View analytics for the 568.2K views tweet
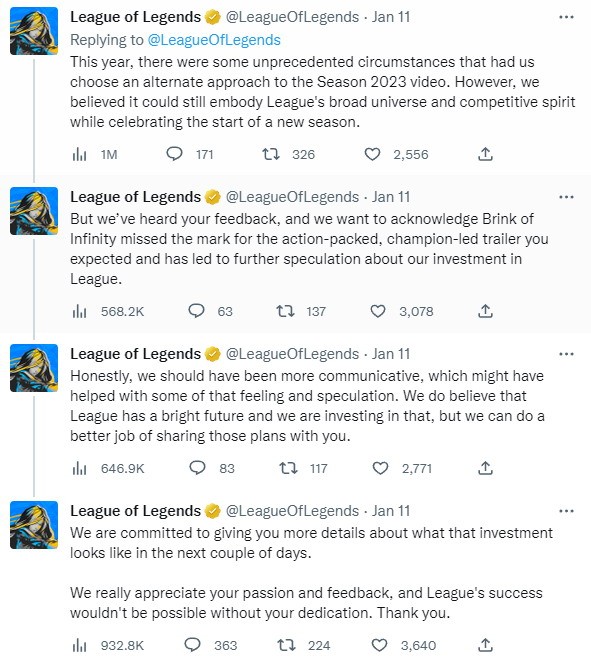591x660 pixels. coord(79,311)
